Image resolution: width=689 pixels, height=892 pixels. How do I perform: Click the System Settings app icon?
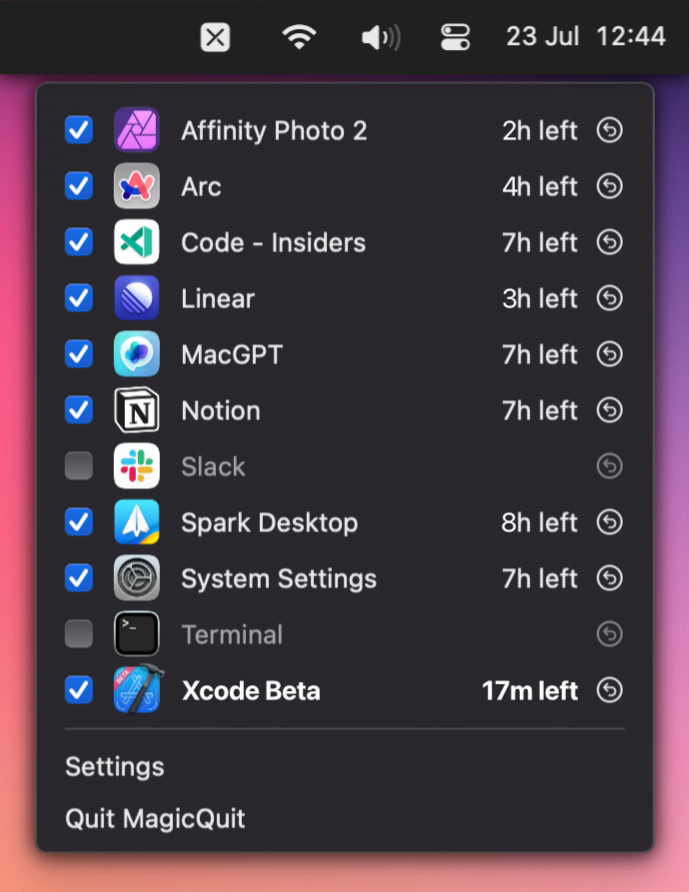(137, 578)
